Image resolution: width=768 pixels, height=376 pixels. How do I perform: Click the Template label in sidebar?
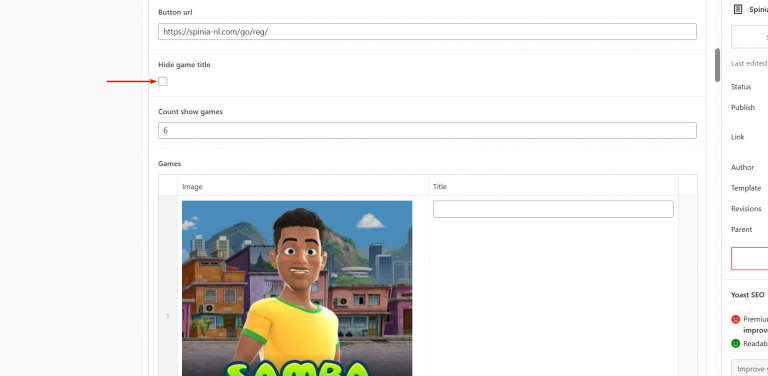[746, 188]
